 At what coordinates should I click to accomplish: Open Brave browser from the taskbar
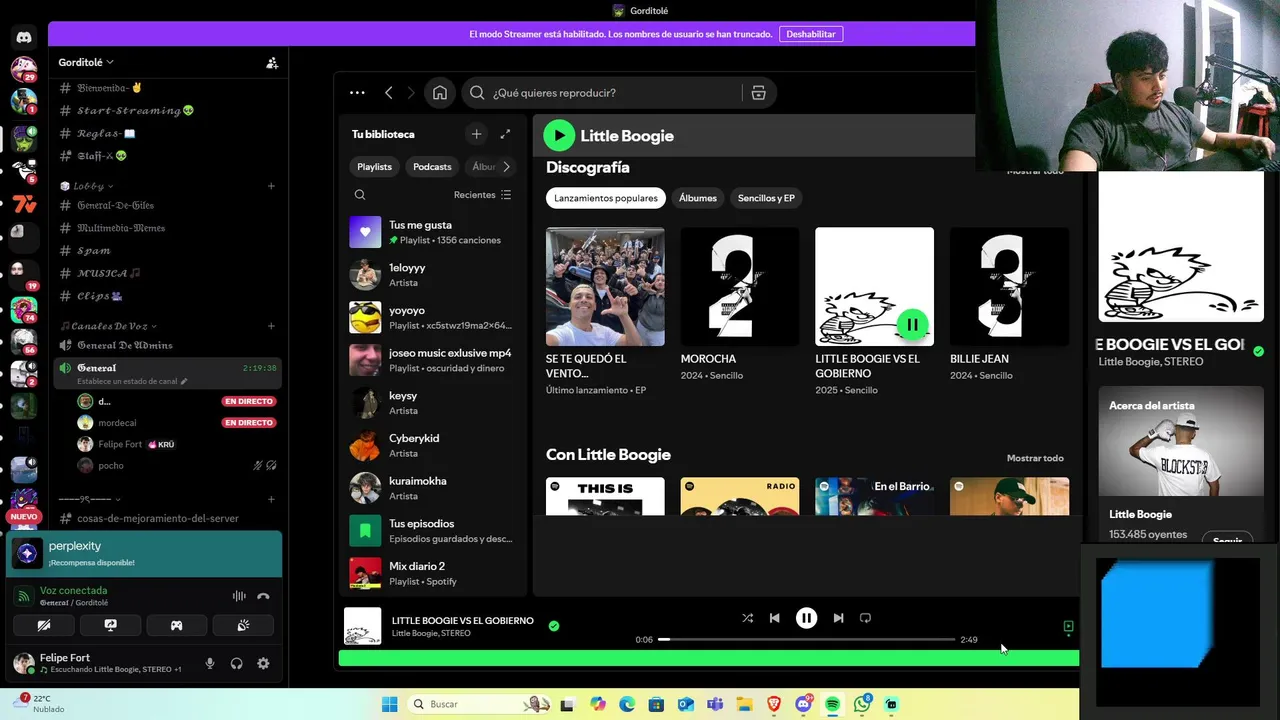point(774,704)
